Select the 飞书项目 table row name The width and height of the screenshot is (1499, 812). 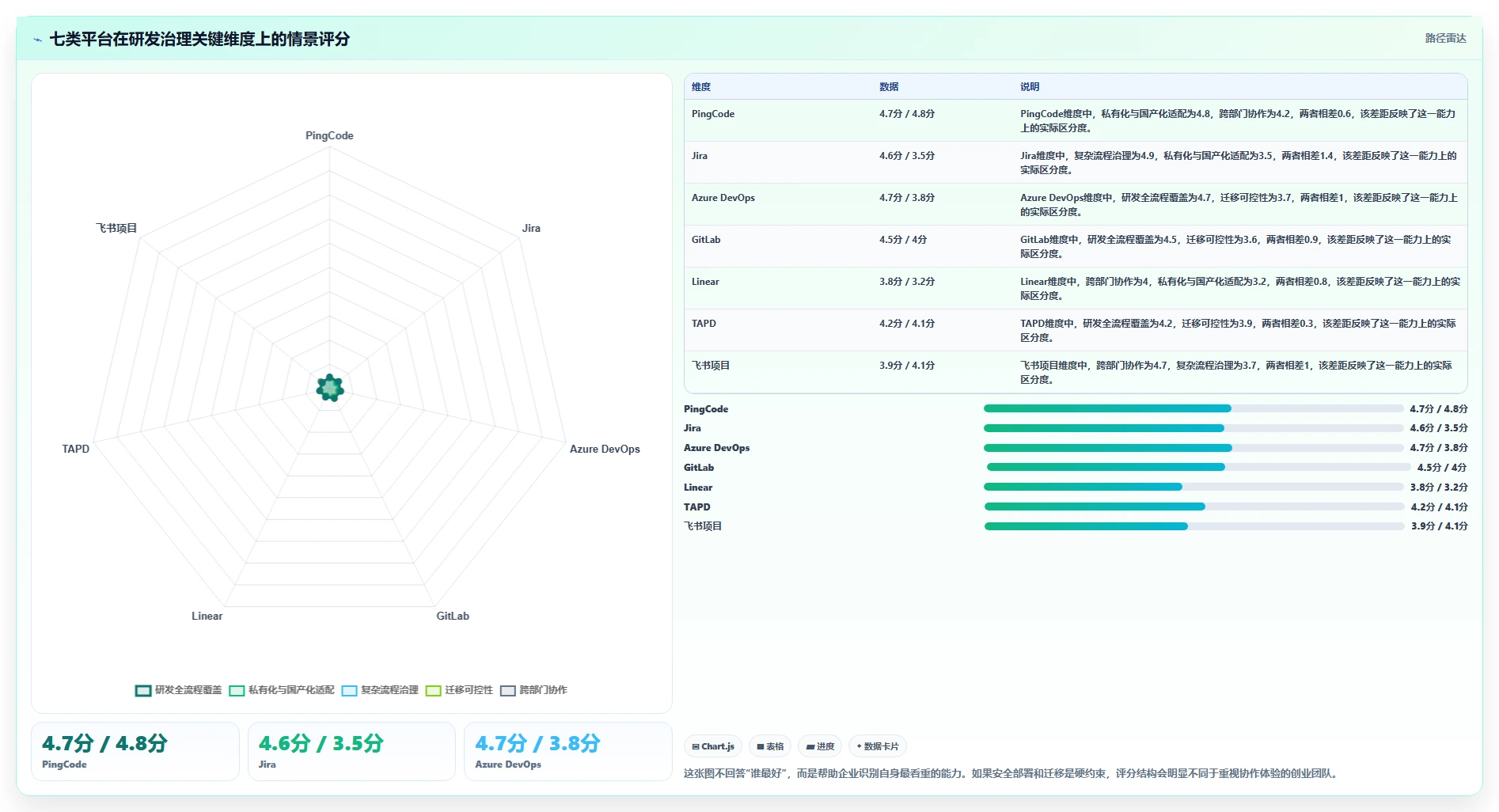[711, 366]
